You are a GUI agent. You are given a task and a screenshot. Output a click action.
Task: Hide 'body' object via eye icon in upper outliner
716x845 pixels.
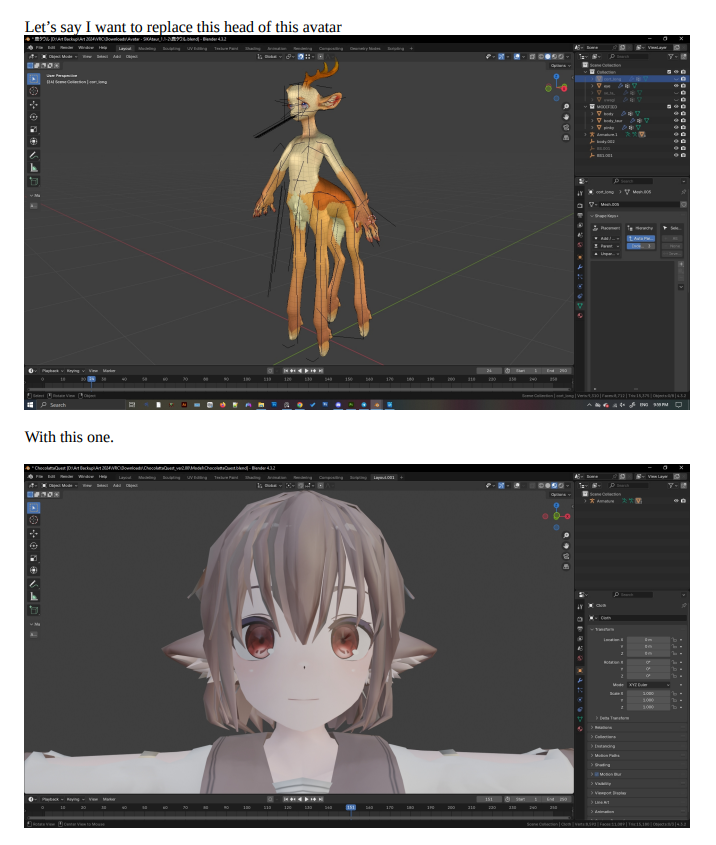point(676,114)
